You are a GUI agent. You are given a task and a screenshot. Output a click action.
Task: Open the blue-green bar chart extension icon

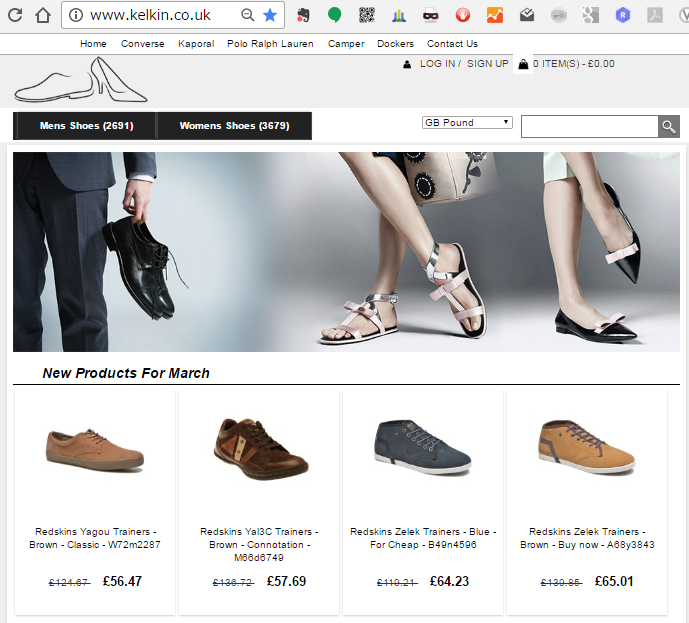tap(399, 16)
